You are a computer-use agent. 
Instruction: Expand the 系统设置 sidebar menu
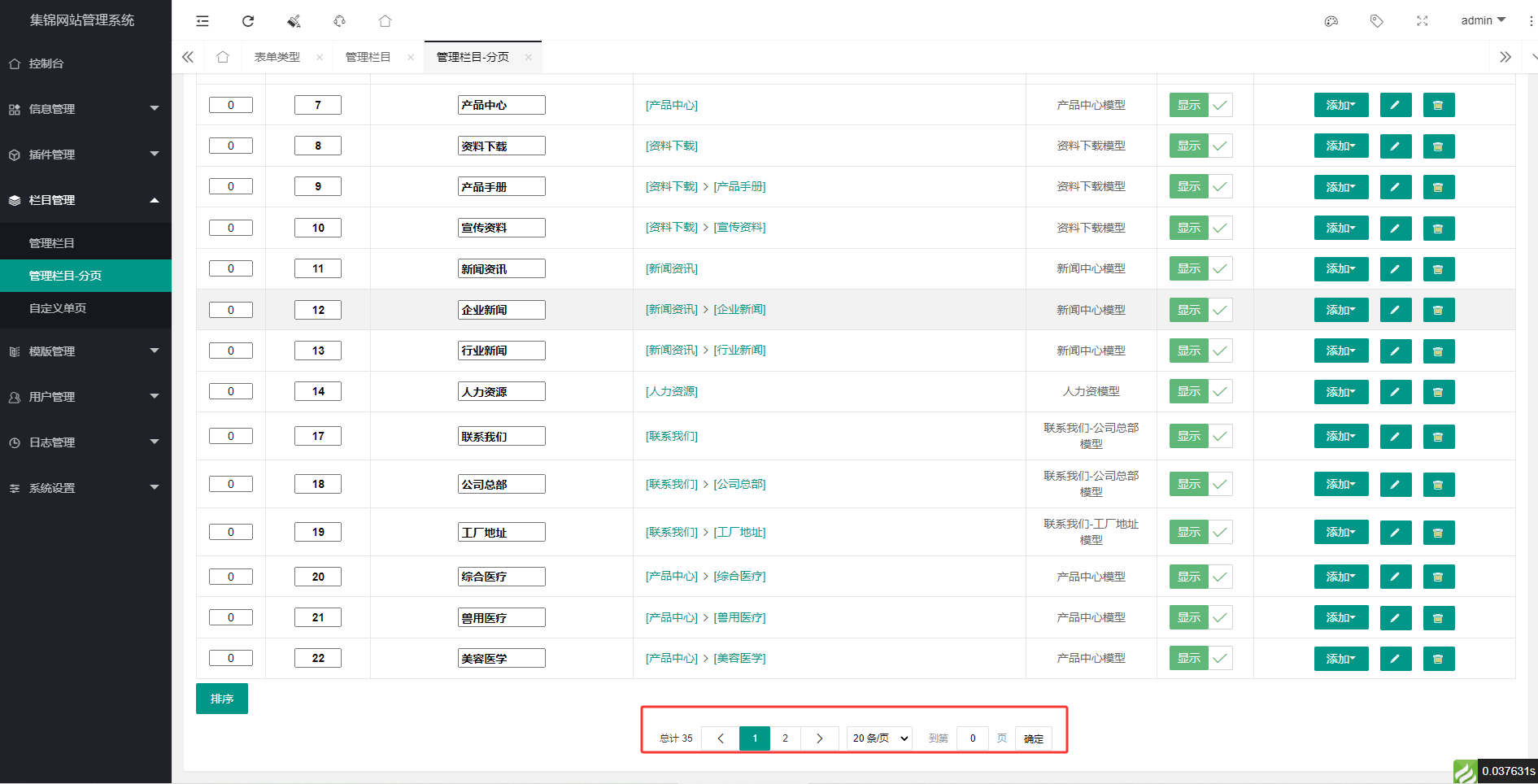85,488
